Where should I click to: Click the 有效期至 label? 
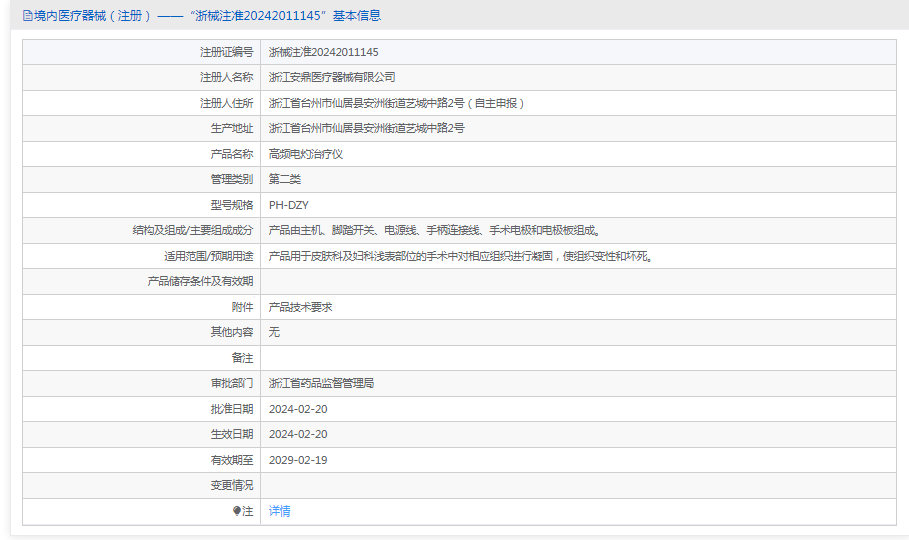click(232, 461)
